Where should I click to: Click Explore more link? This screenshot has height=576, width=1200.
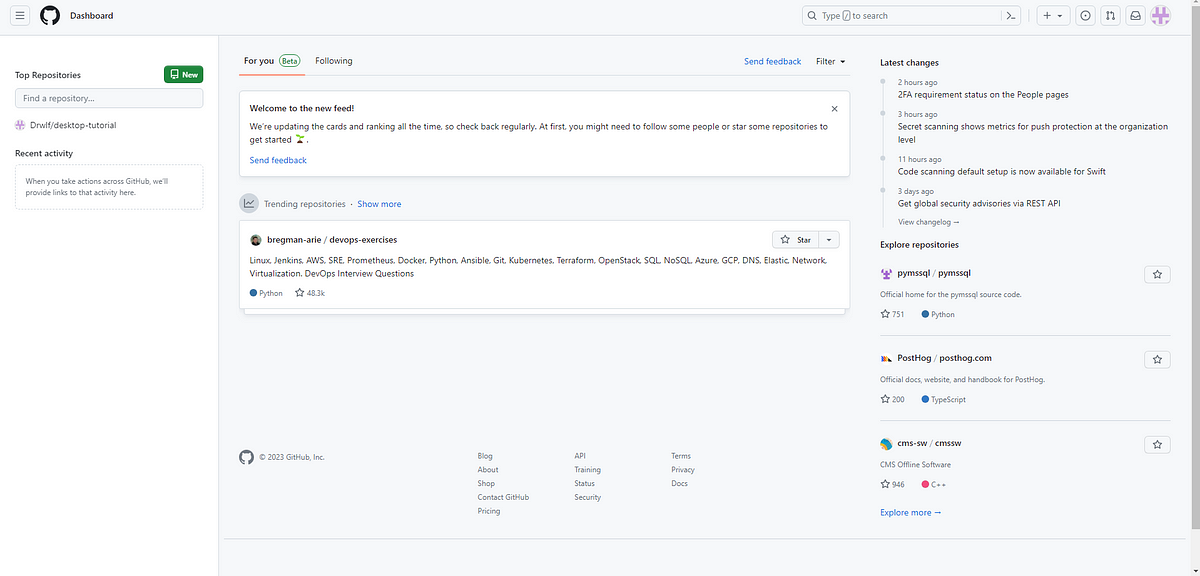[911, 513]
